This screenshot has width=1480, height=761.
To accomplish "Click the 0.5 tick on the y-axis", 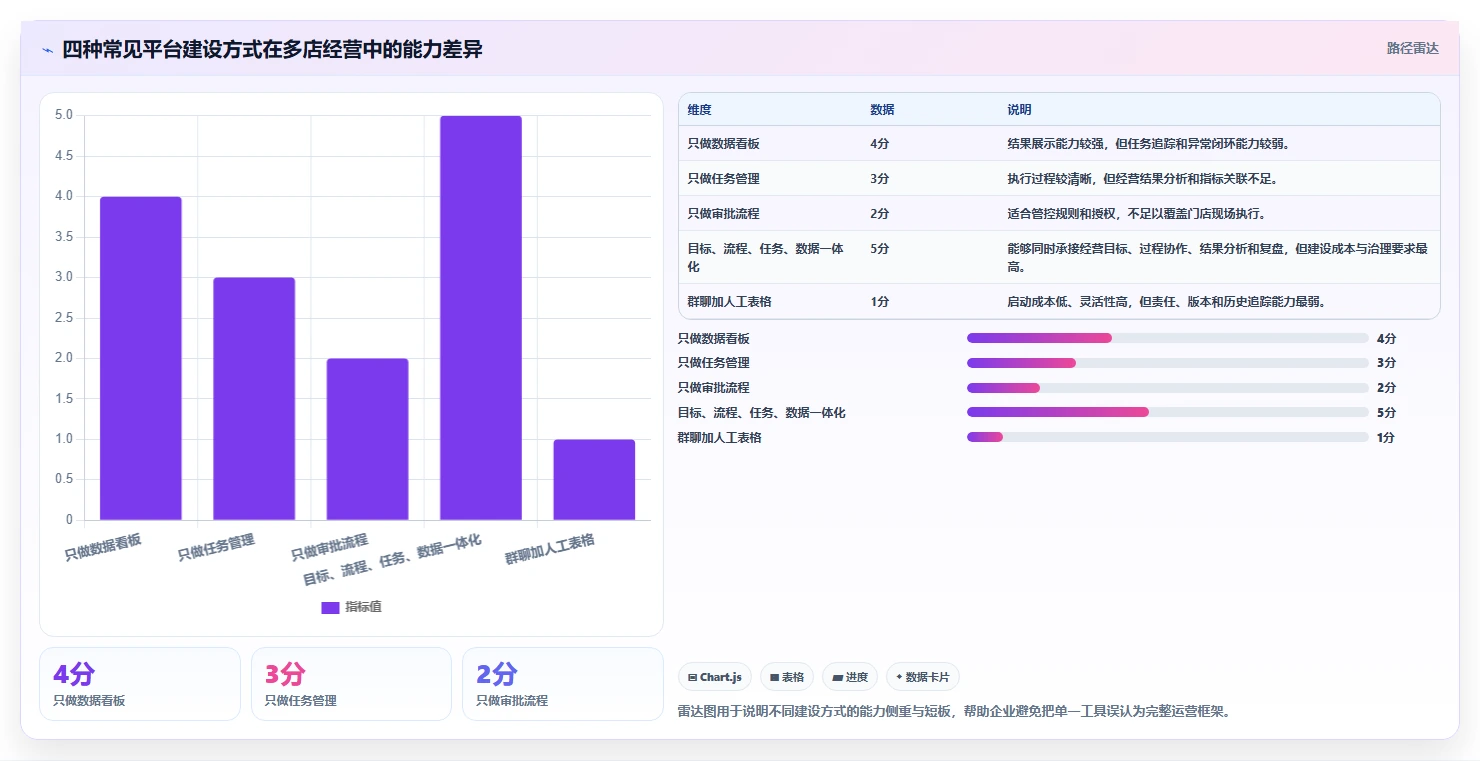I will click(x=64, y=479).
